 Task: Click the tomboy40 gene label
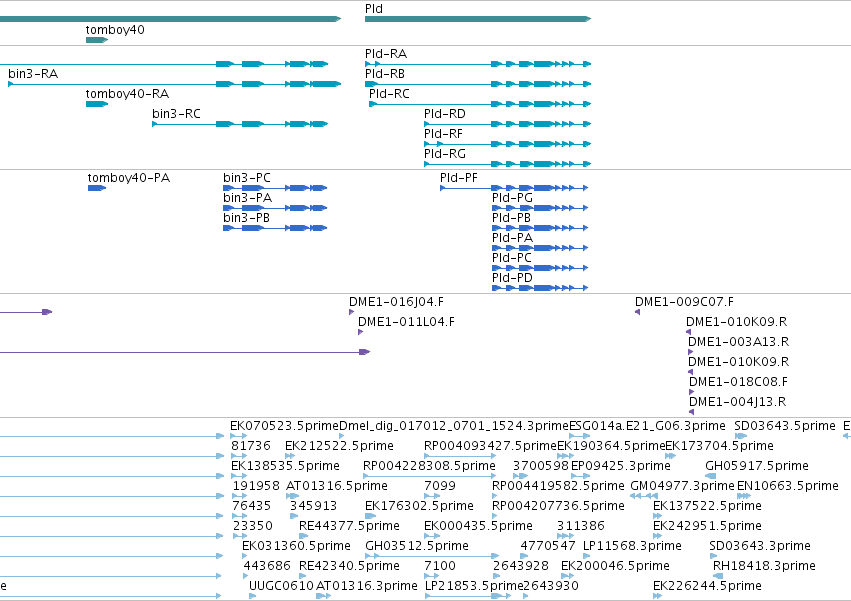point(115,30)
